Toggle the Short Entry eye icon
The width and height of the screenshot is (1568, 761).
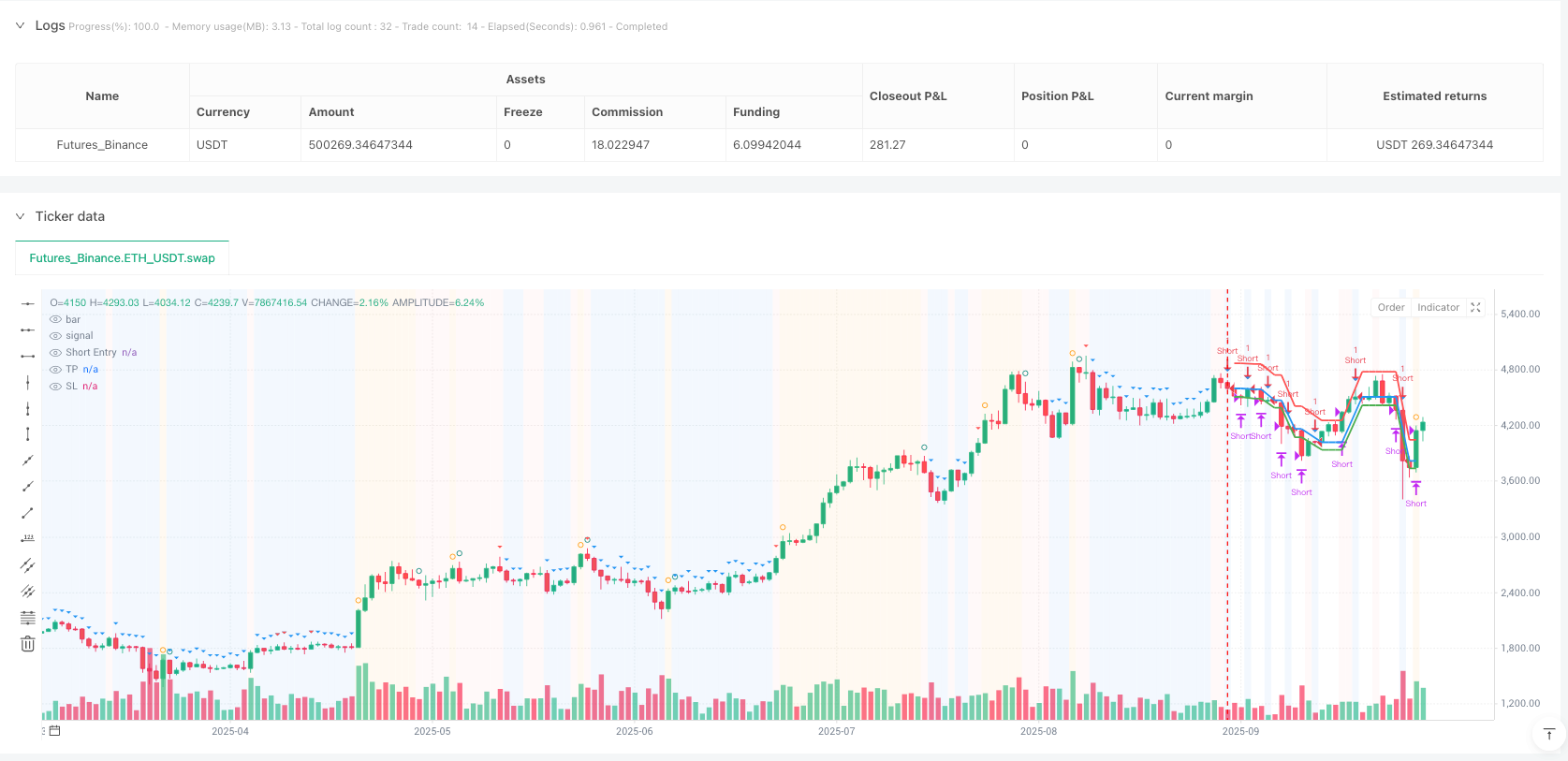coord(56,353)
